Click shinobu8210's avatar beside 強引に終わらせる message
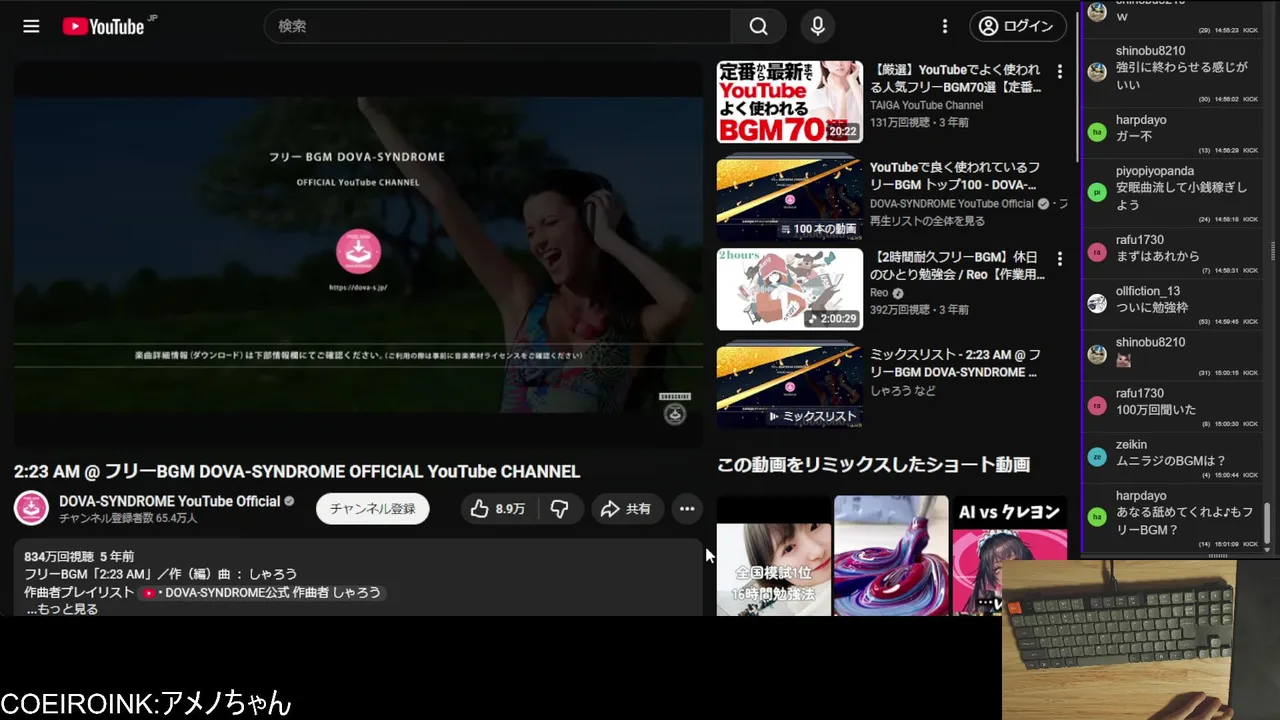 point(1097,72)
